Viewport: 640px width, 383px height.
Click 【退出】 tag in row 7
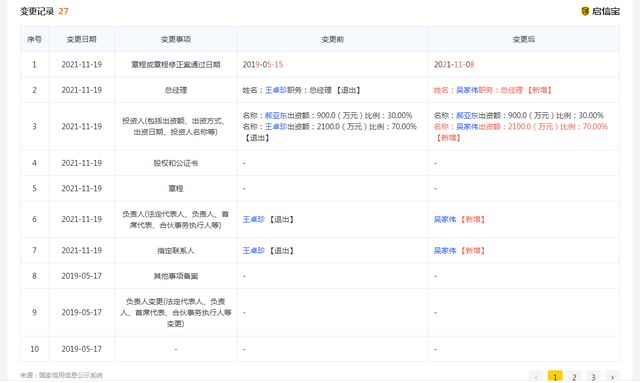[282, 251]
